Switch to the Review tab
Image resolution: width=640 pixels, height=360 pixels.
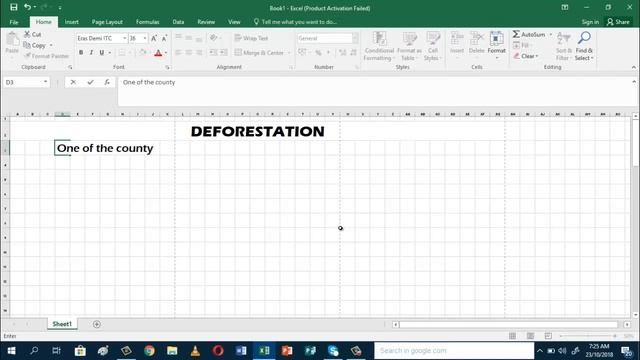pos(206,22)
